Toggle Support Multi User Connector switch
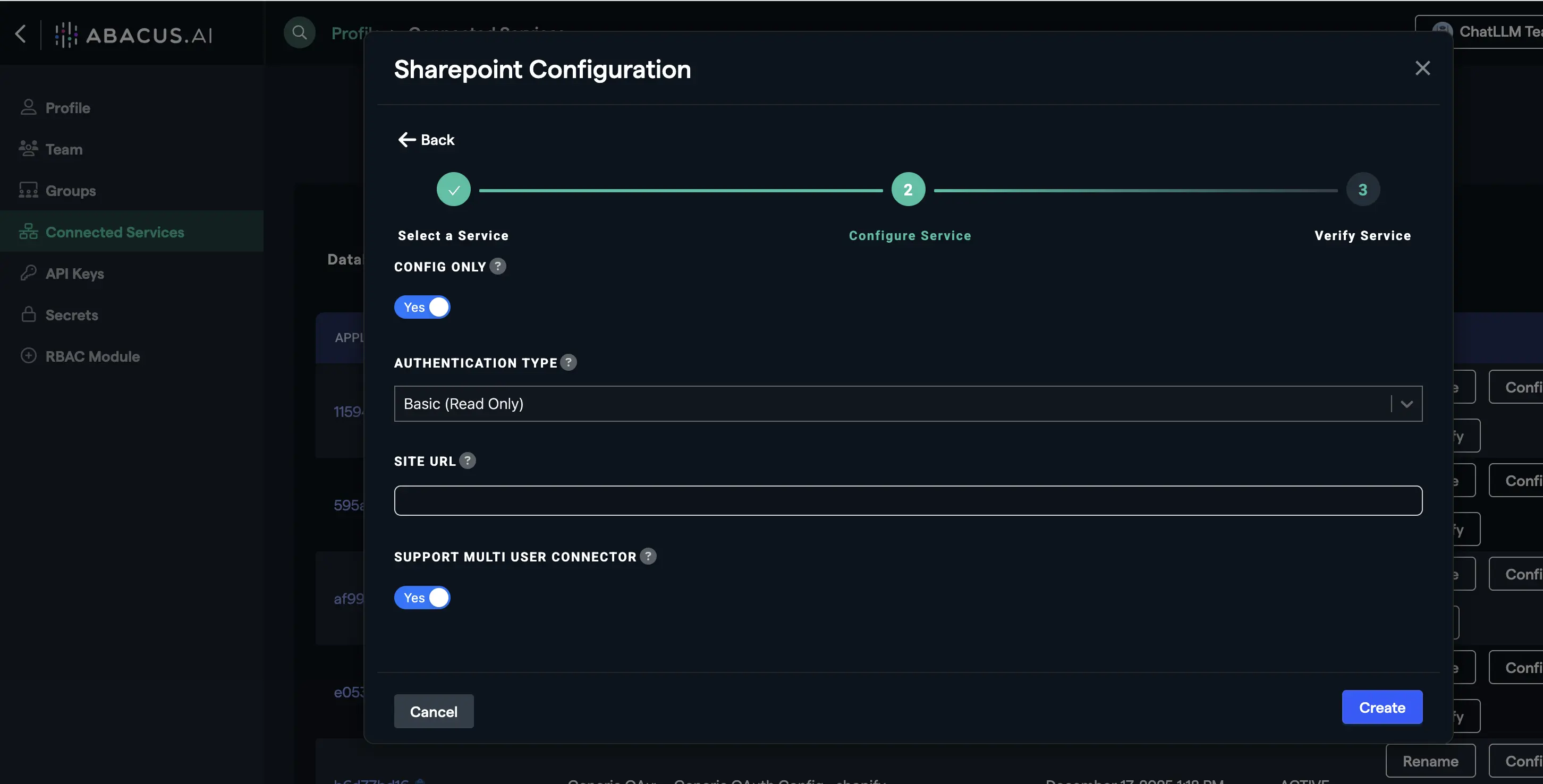 click(422, 598)
